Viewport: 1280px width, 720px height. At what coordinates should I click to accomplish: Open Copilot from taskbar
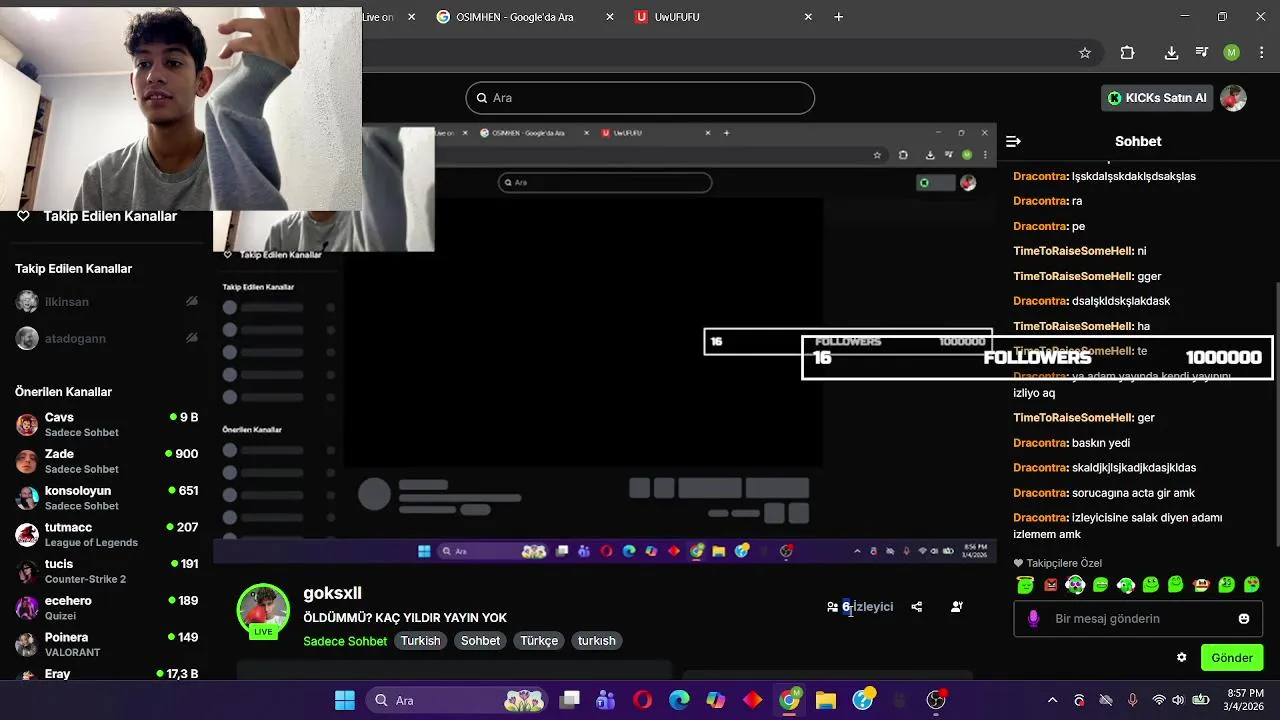coord(716,700)
